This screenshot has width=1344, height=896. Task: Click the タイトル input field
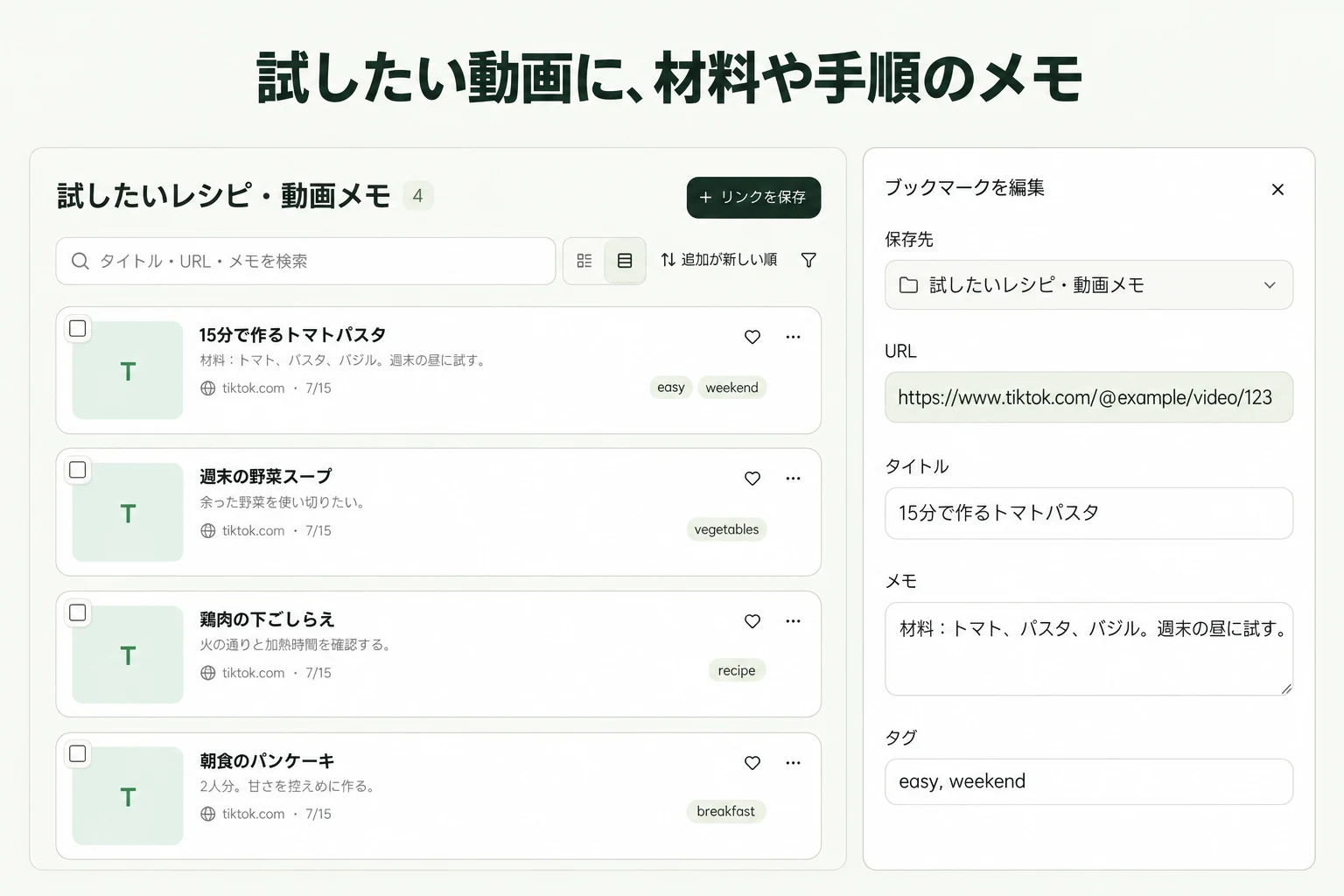[1088, 514]
